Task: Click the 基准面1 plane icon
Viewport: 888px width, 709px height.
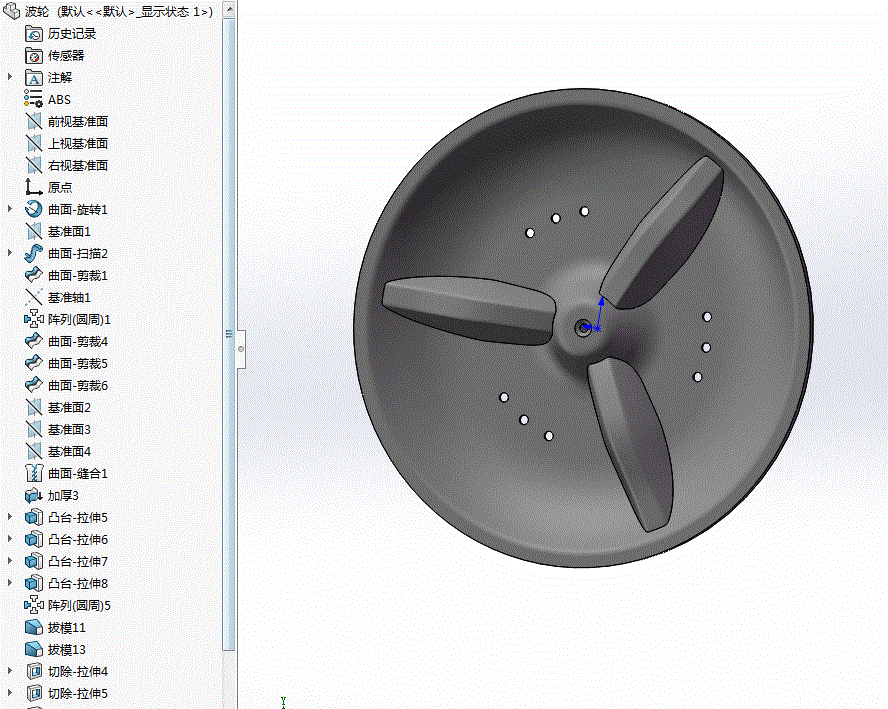Action: pyautogui.click(x=34, y=231)
